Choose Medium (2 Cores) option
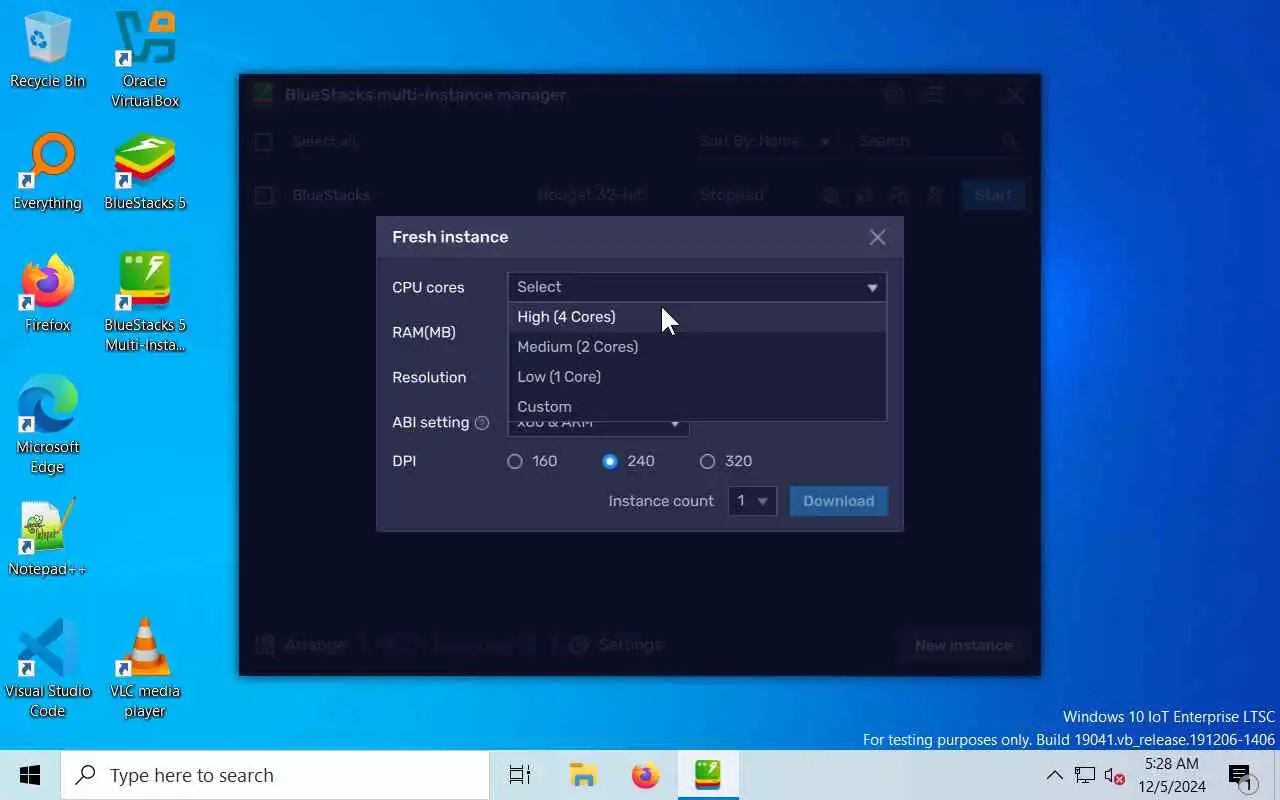The width and height of the screenshot is (1280, 800). coord(697,347)
